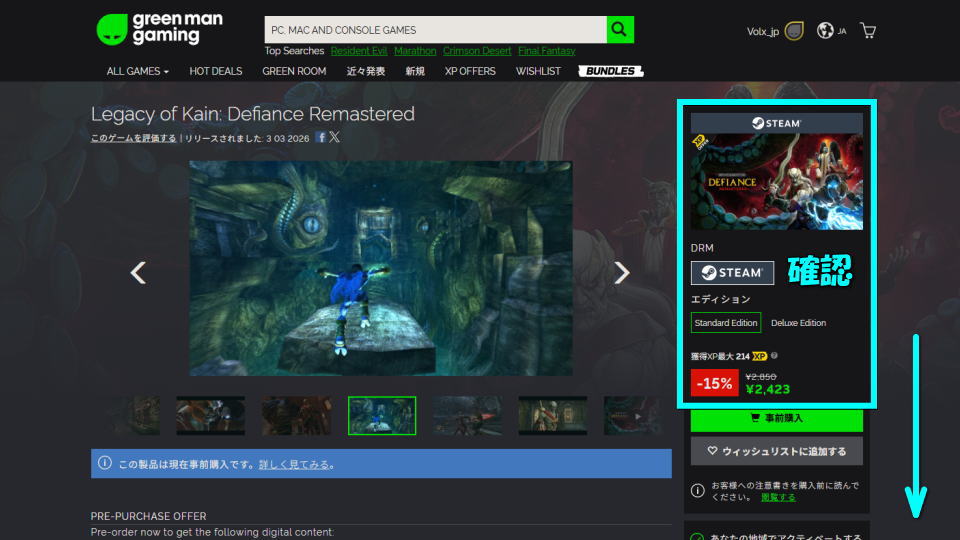This screenshot has width=960, height=540.
Task: Focus the game search input field
Action: click(x=435, y=30)
